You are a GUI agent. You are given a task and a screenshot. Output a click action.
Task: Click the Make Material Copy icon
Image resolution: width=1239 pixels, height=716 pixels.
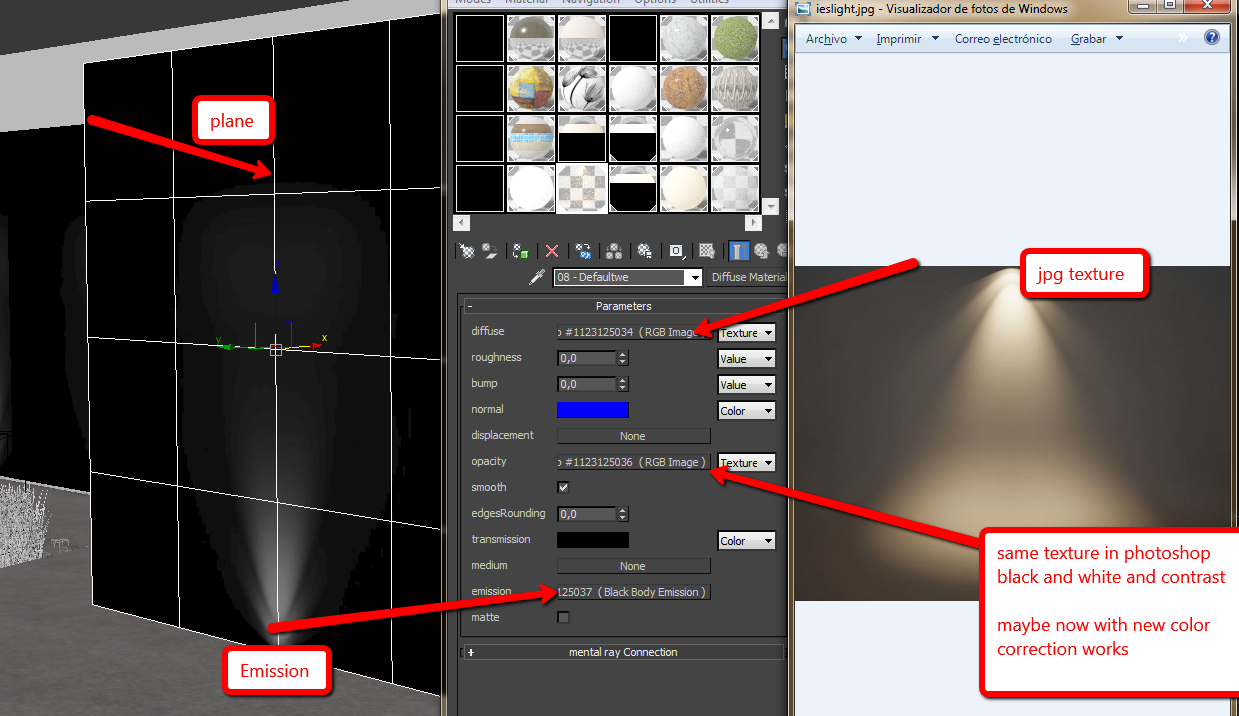tap(584, 251)
